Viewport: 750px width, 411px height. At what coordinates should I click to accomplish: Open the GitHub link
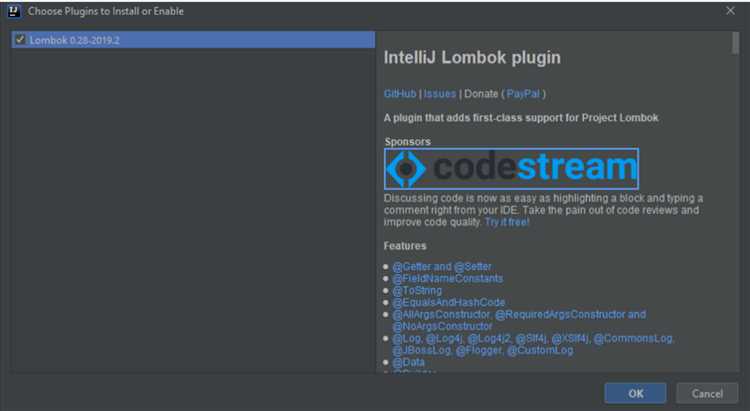point(400,94)
